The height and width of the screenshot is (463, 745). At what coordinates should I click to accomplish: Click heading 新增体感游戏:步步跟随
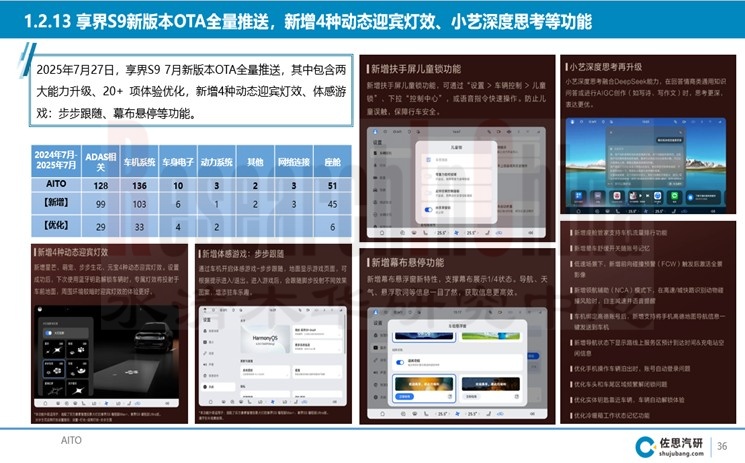(243, 254)
